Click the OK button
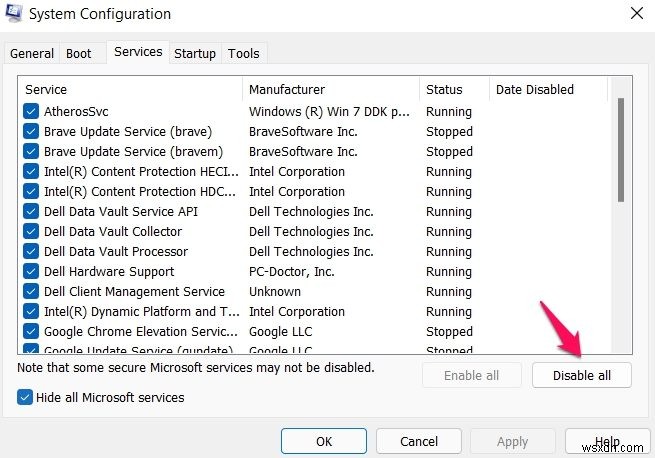 pyautogui.click(x=324, y=441)
